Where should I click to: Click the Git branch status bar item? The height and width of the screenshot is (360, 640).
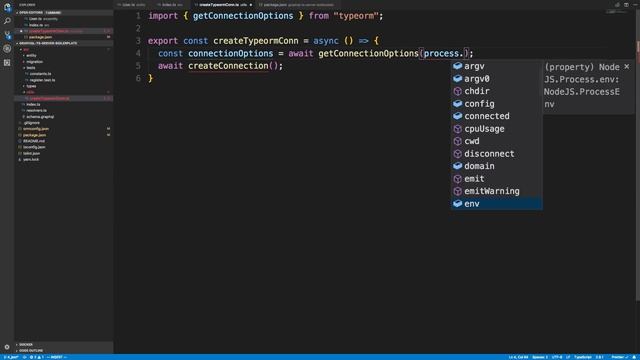tap(11, 357)
